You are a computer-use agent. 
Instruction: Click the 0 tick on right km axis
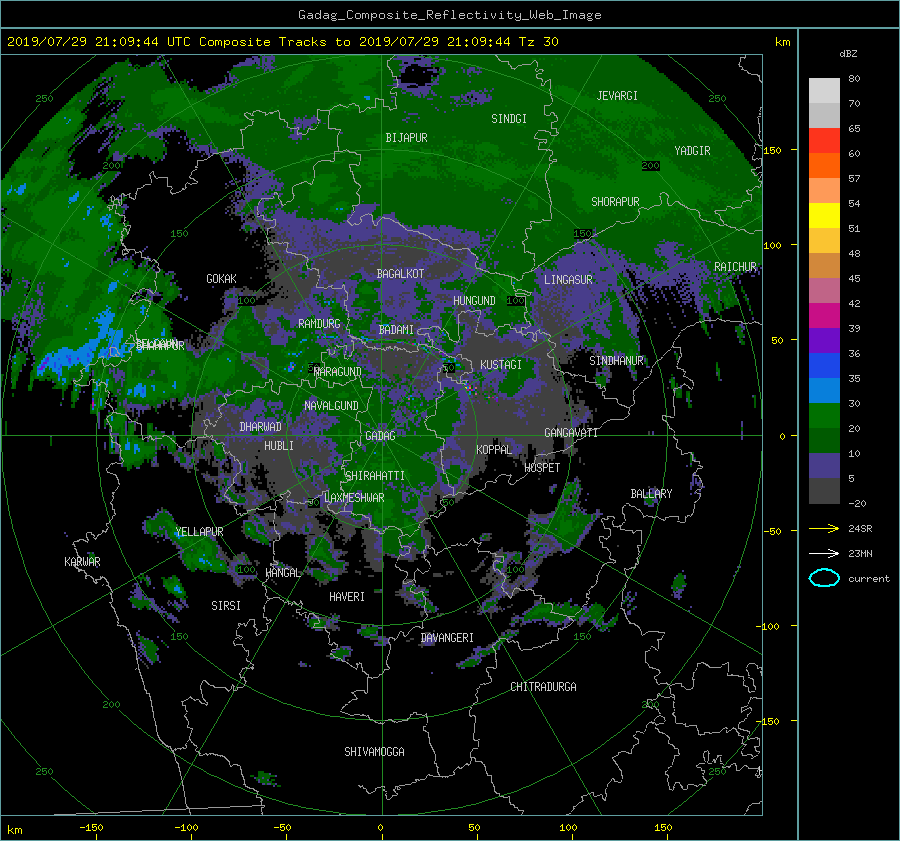tap(782, 436)
